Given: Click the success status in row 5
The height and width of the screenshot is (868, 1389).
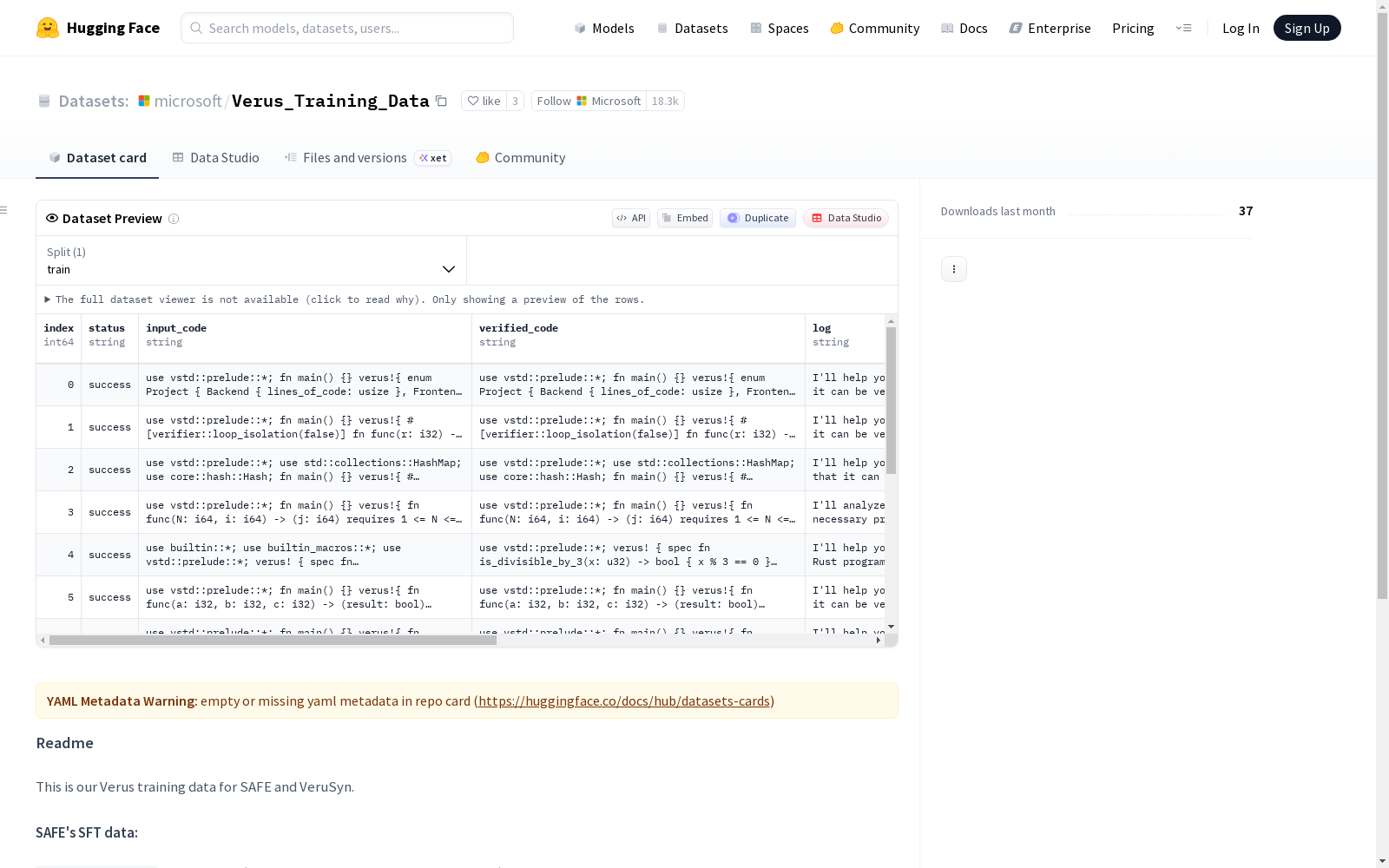Looking at the screenshot, I should tap(109, 597).
